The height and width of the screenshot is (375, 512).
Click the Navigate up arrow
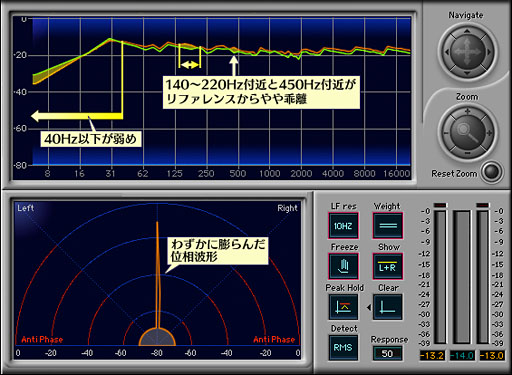coord(467,31)
